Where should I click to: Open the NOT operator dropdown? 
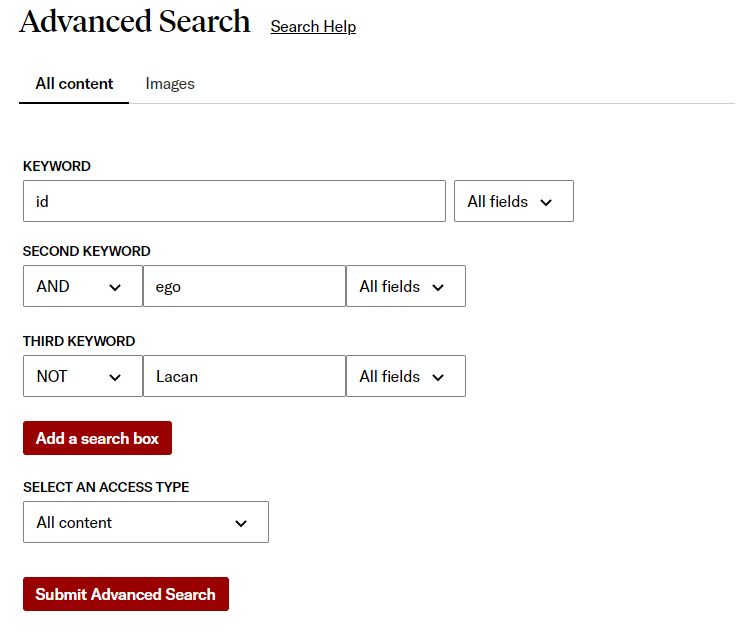pos(82,376)
